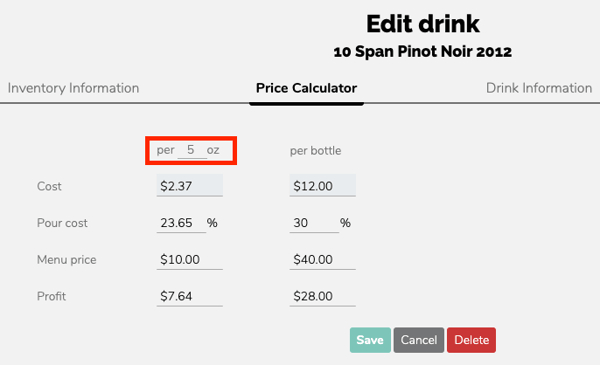Focus the ounces quantity field showing 5
Viewport: 600px width, 365px height.
tap(191, 150)
